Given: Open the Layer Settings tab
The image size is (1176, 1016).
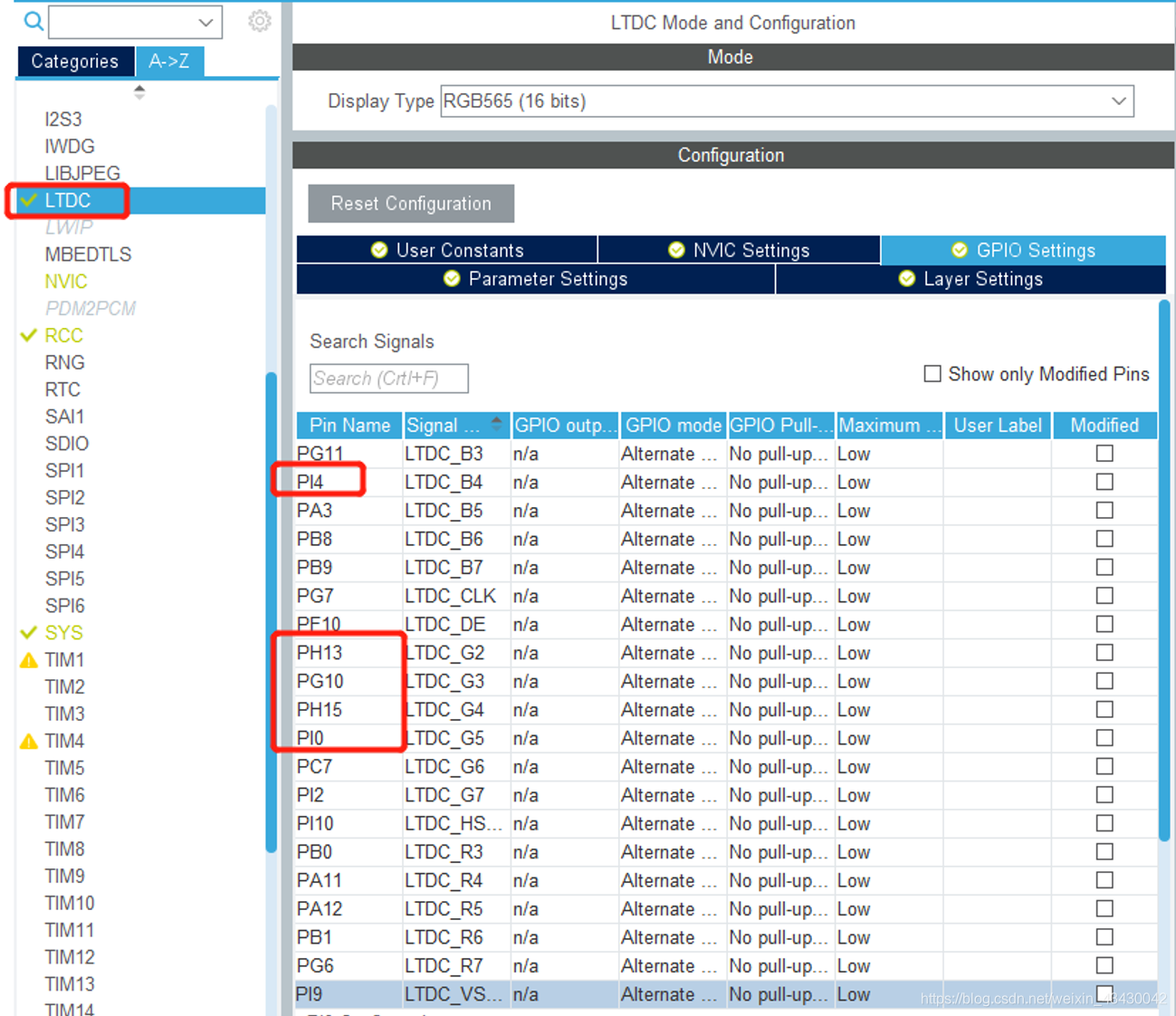Looking at the screenshot, I should [x=970, y=279].
